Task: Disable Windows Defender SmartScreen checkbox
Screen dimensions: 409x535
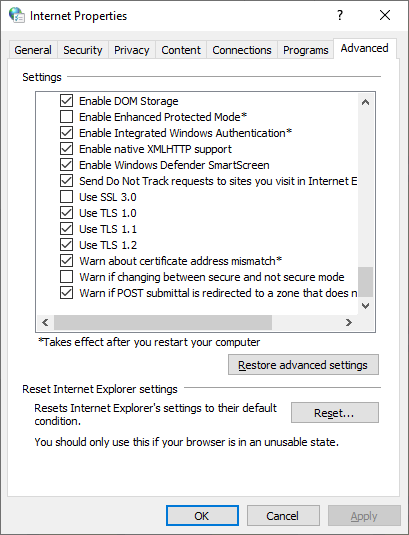Action: 66,165
